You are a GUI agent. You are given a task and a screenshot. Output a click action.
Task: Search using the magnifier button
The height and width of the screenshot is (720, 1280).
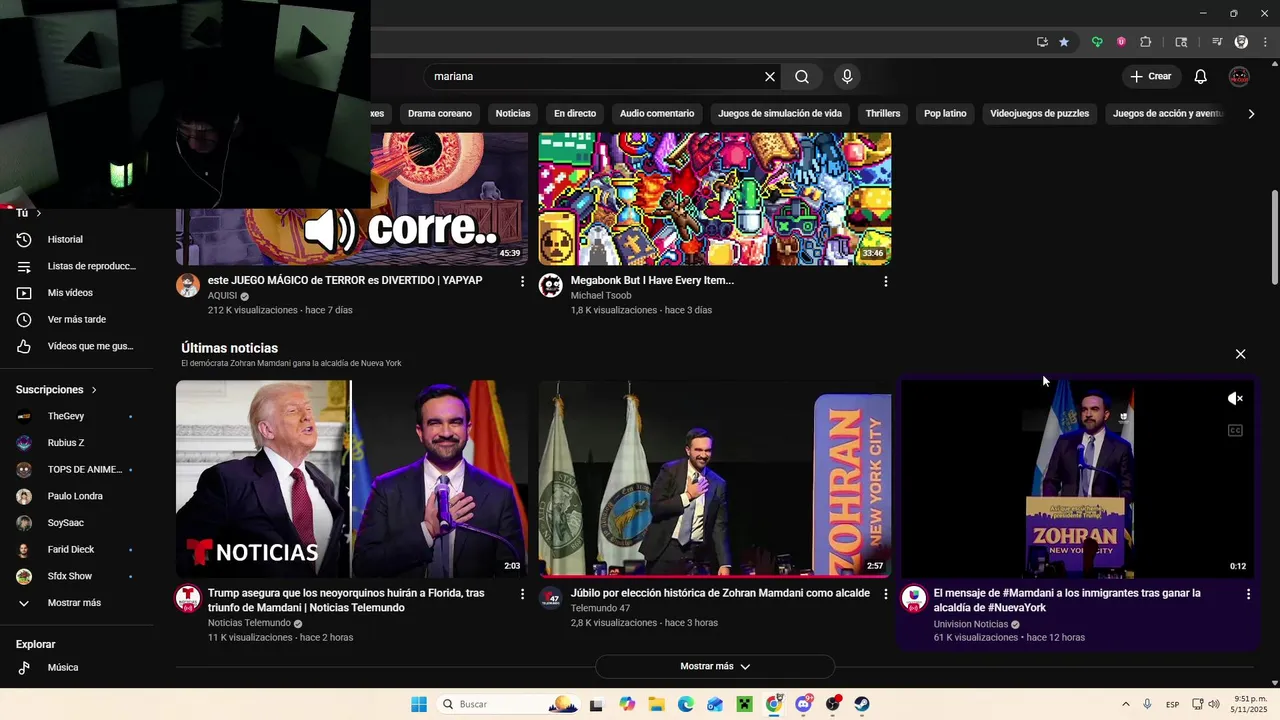802,77
